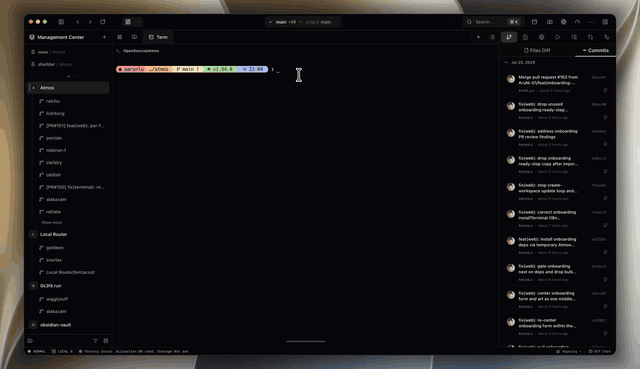Add a new terminal tab with plus
The height and width of the screenshot is (369, 640).
click(478, 37)
